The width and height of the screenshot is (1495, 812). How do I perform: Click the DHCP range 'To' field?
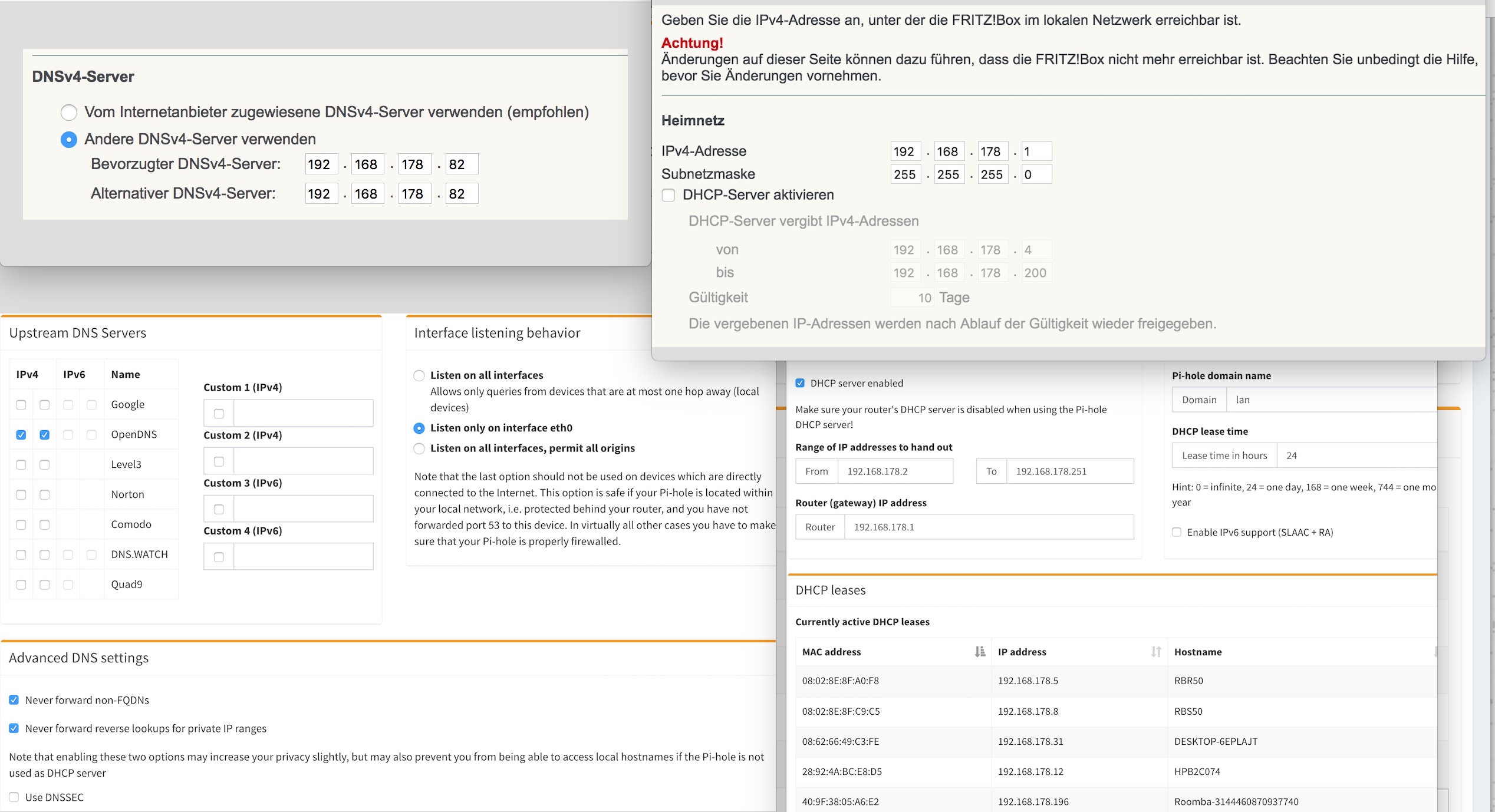point(1070,471)
